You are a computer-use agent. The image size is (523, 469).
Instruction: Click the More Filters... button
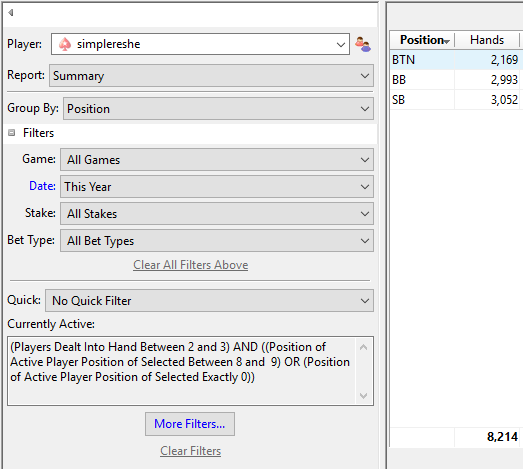pos(190,424)
